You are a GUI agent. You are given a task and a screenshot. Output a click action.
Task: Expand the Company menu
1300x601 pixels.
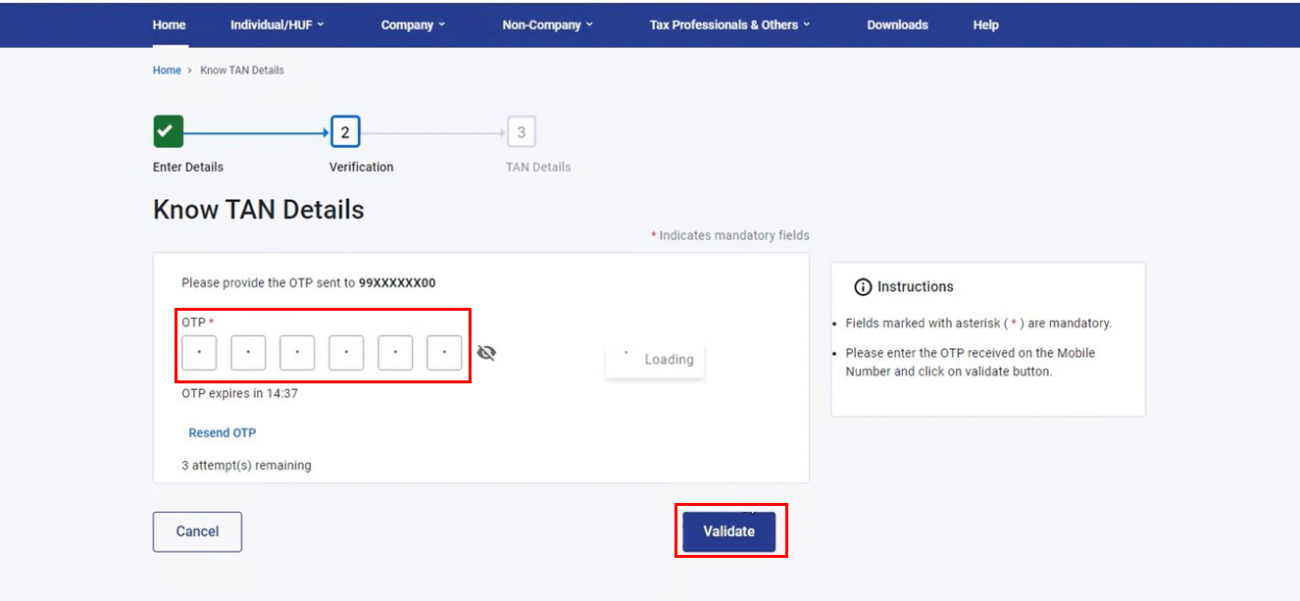tap(412, 24)
